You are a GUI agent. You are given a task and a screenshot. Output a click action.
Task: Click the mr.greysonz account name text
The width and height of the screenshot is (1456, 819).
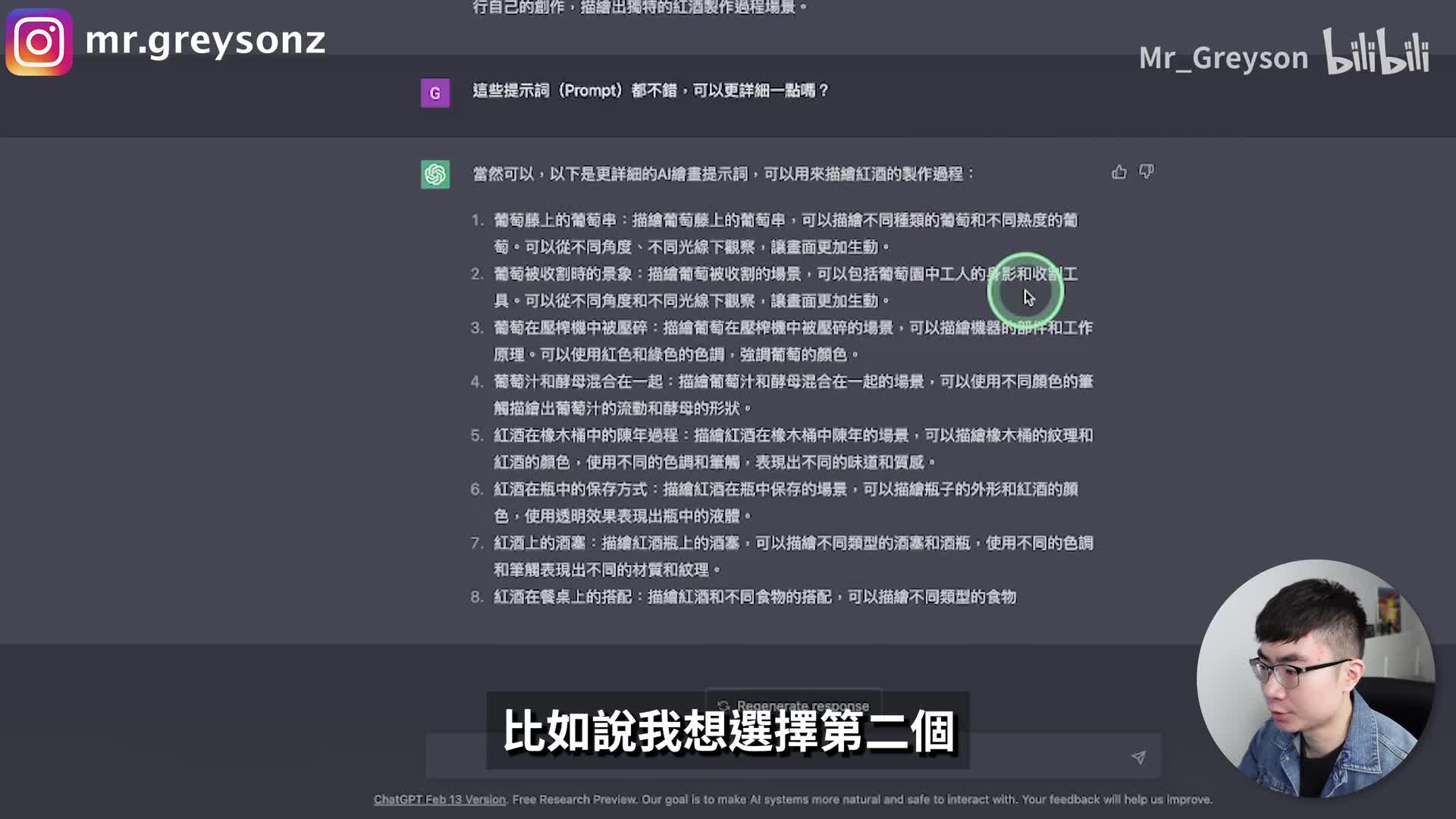[x=205, y=40]
